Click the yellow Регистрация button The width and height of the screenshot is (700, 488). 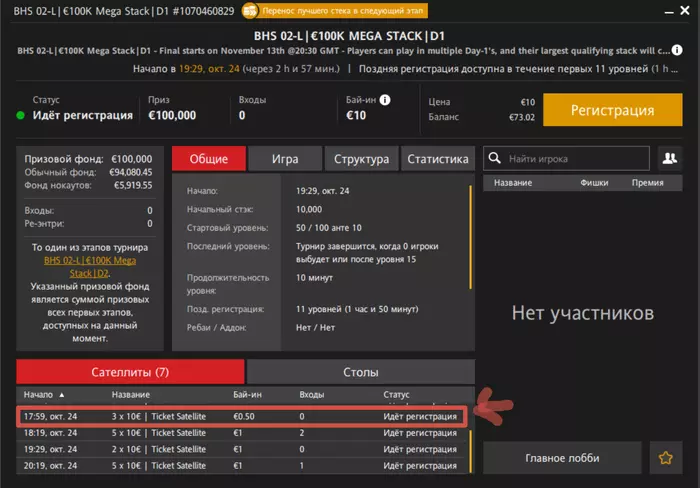[x=612, y=110]
